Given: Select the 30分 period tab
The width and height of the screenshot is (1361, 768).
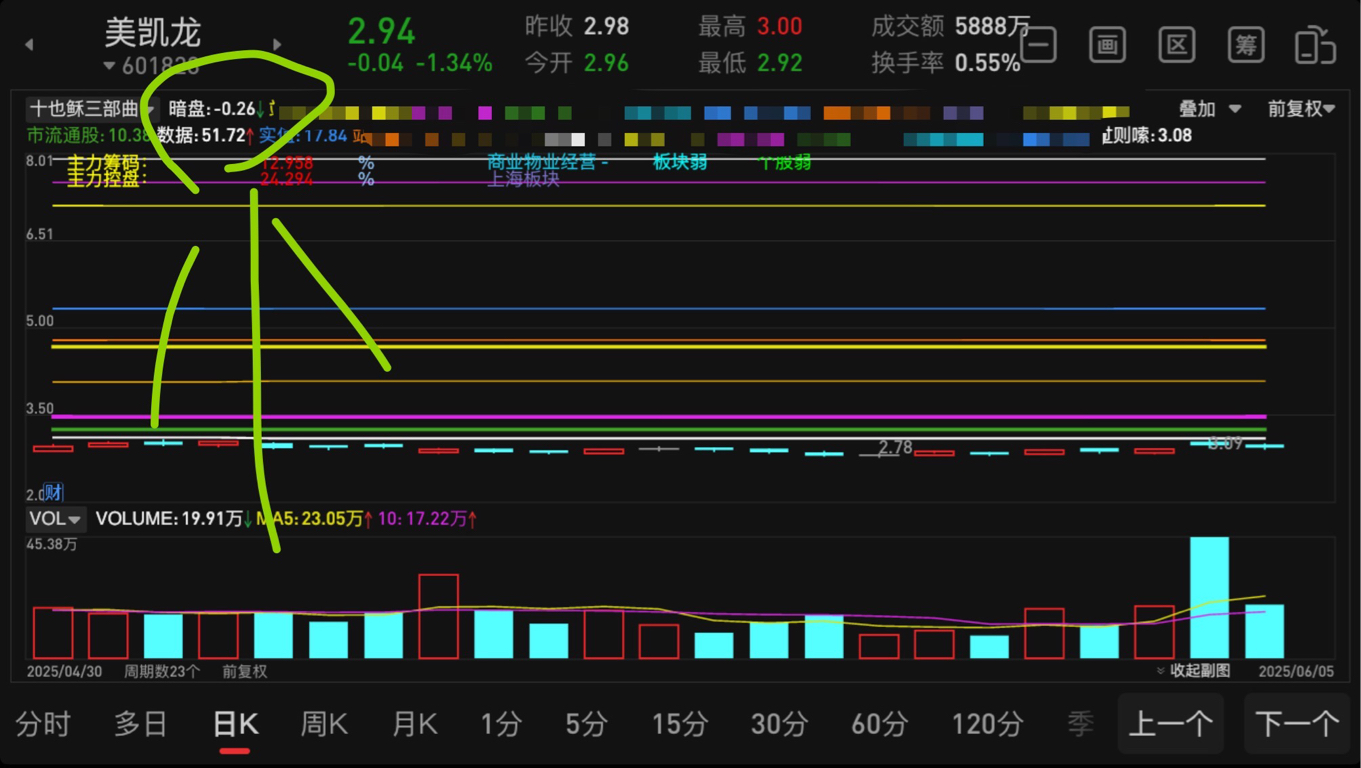Looking at the screenshot, I should pos(778,724).
